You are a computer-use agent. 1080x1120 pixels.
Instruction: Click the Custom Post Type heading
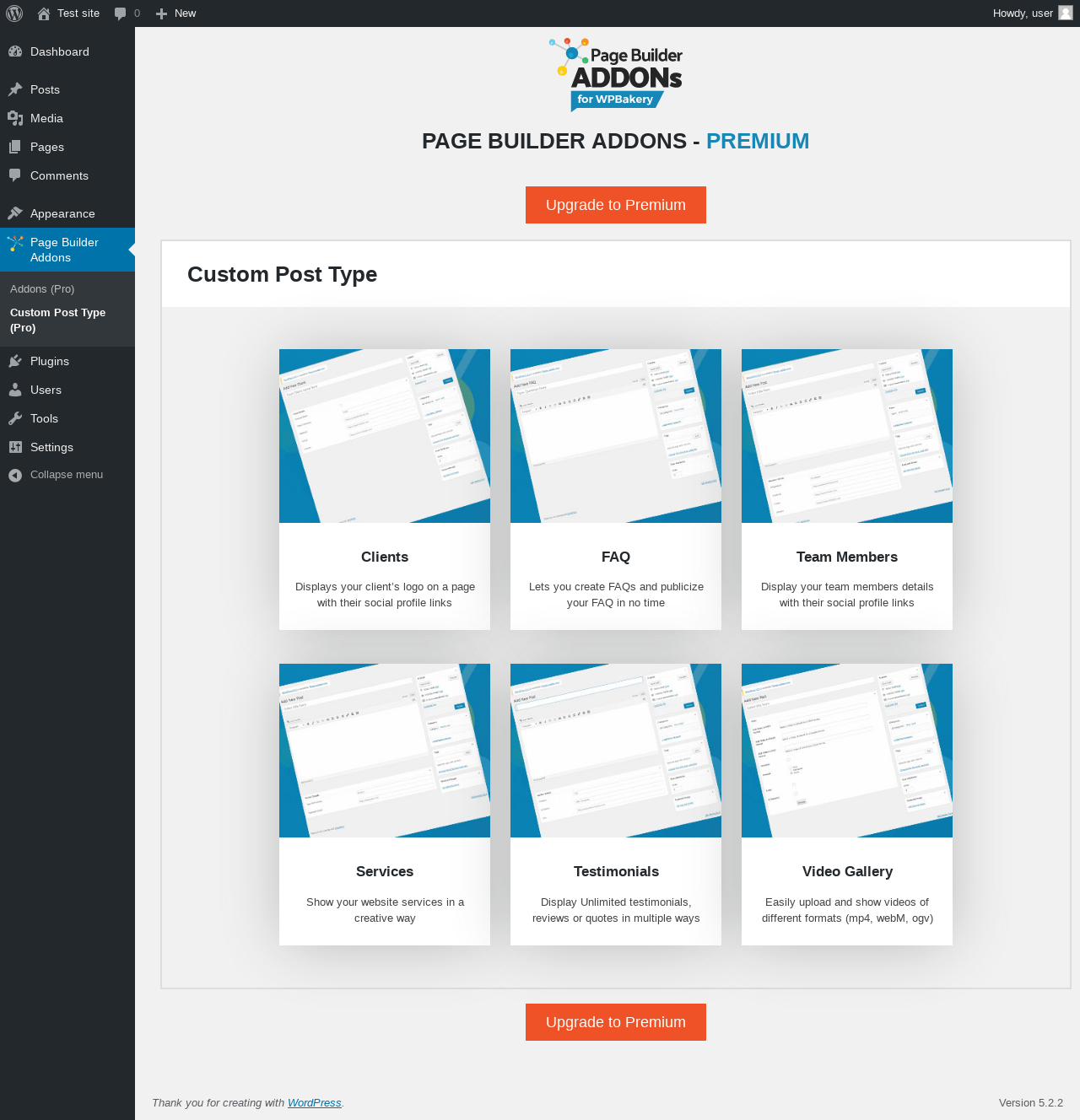pos(282,274)
